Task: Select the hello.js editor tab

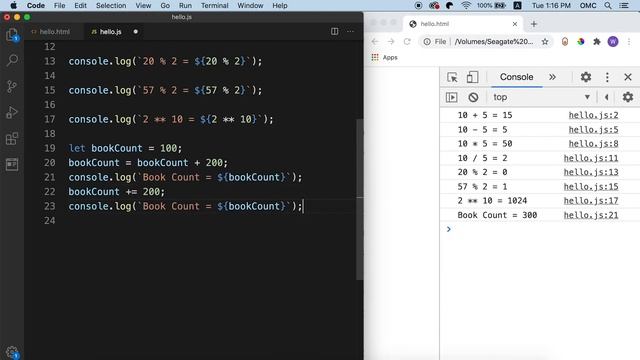Action: click(110, 32)
